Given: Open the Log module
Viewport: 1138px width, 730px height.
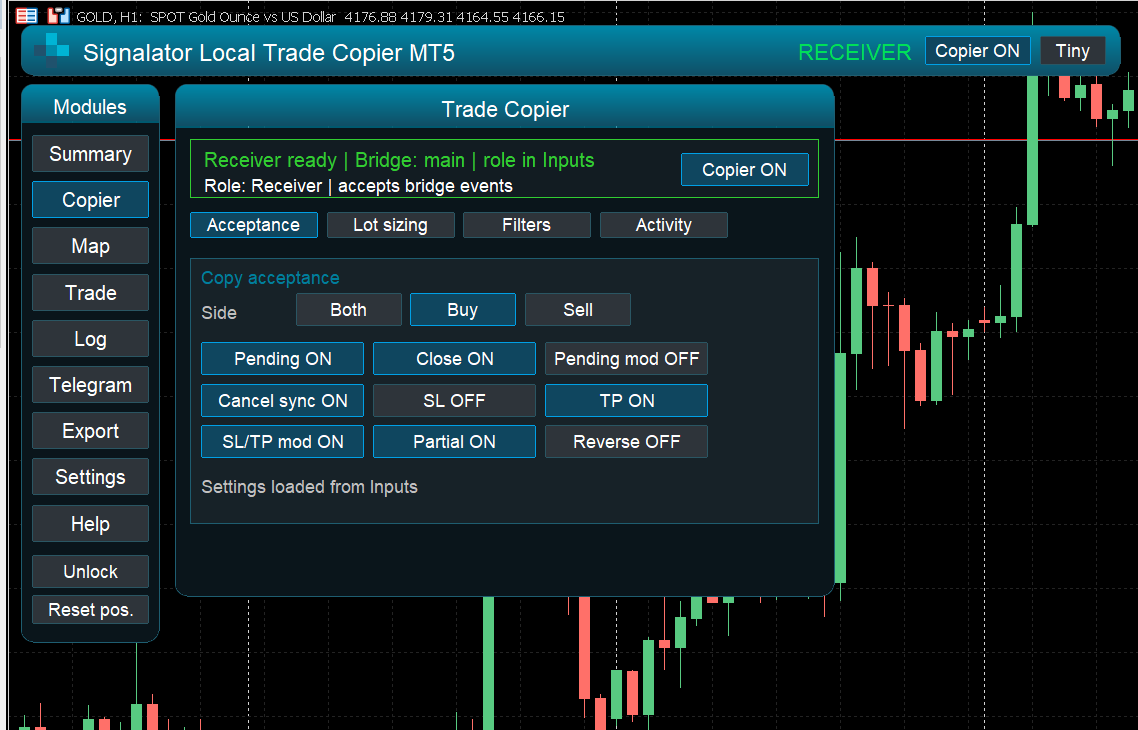Looking at the screenshot, I should coord(90,339).
